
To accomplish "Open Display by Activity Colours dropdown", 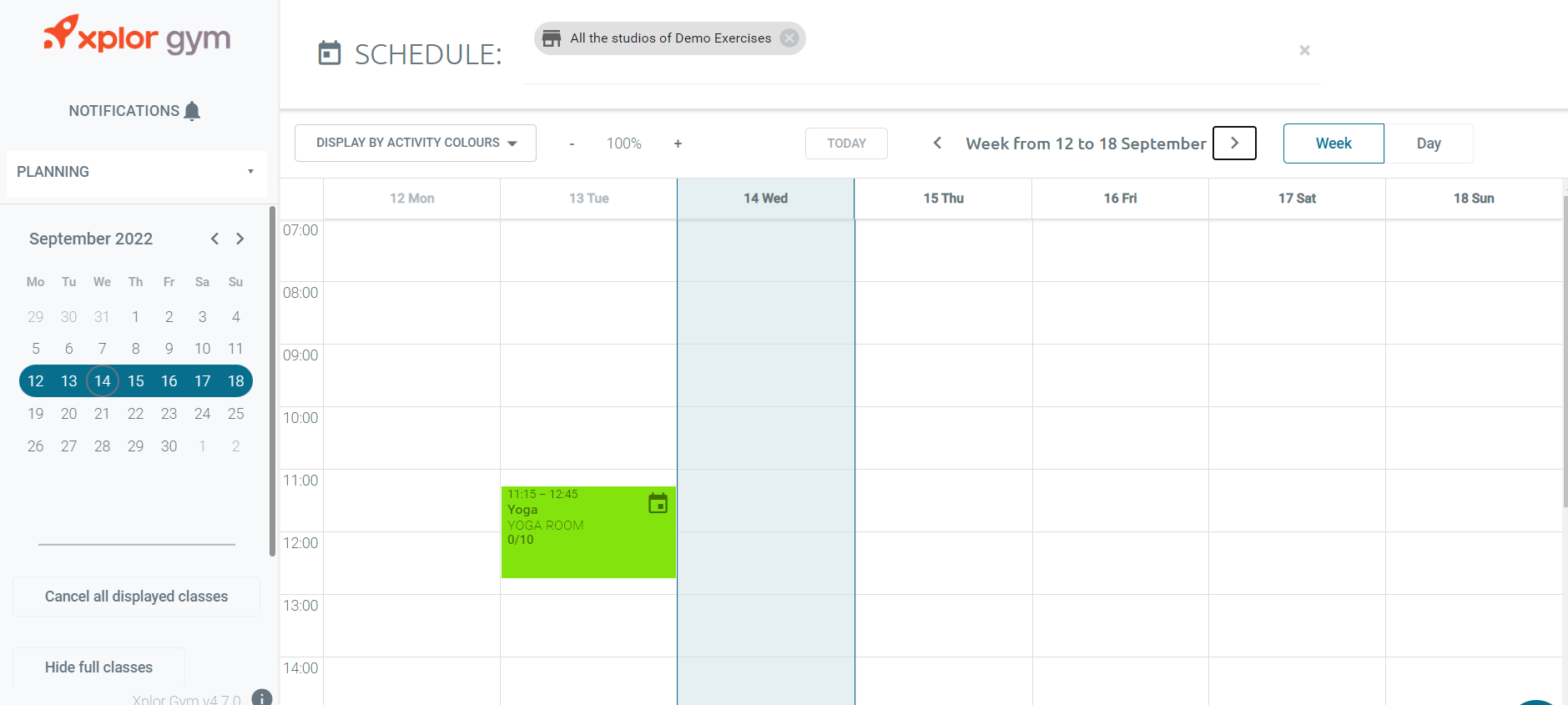I will 416,143.
